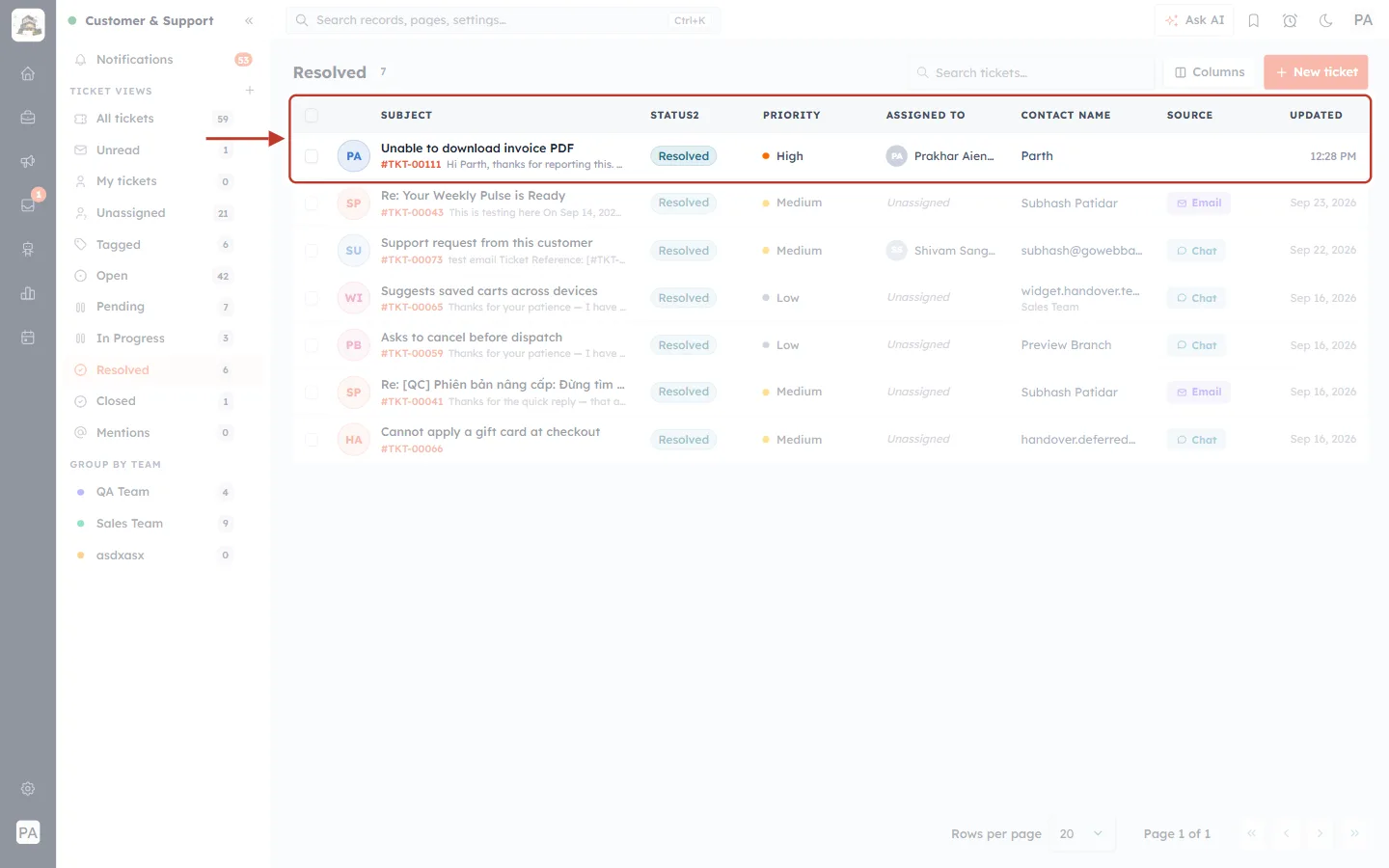Check the 'Suggests saved carts across devices' row checkbox

click(312, 298)
